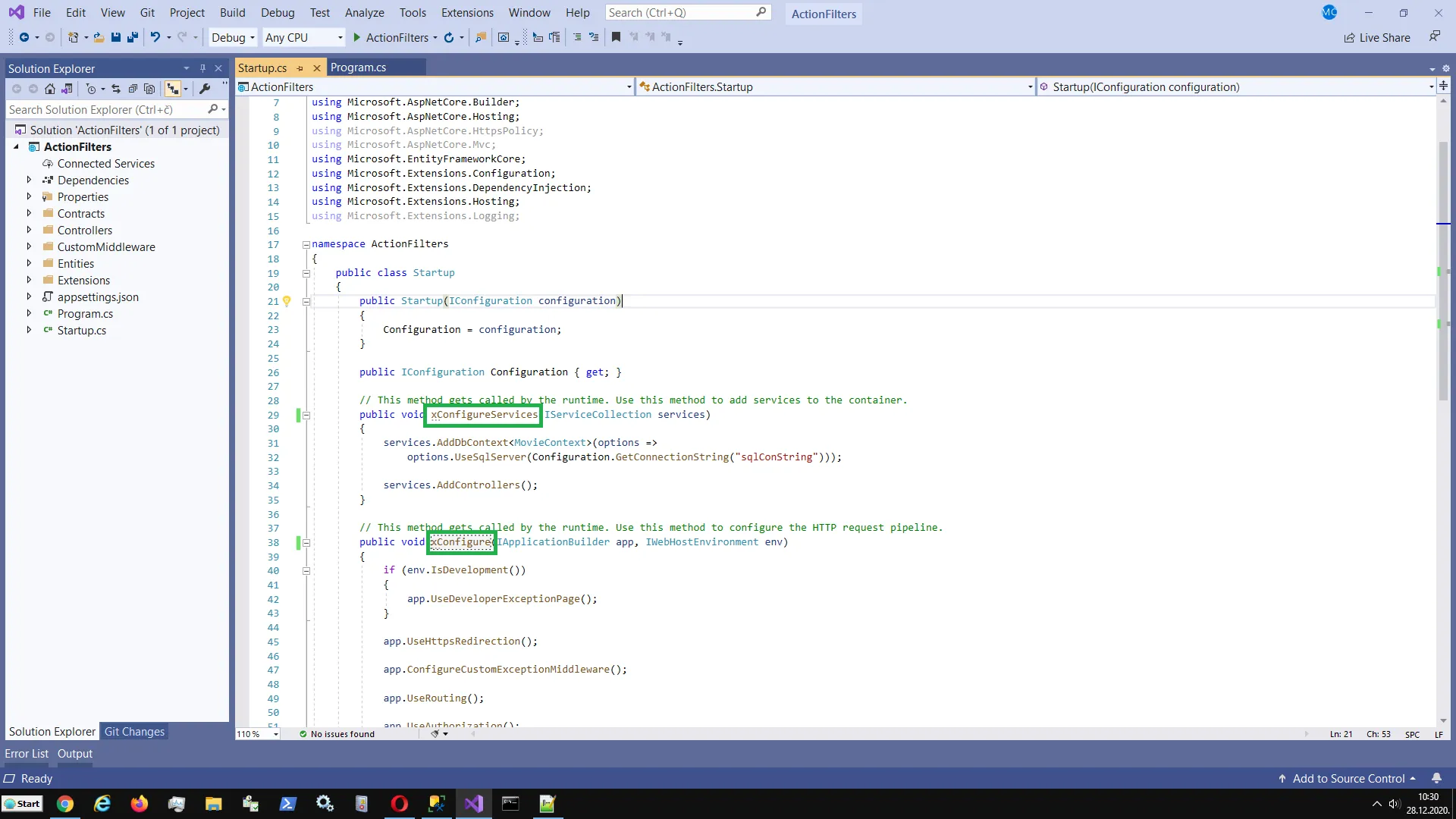This screenshot has height=819, width=1456.
Task: Click the Live Share button
Action: pos(1376,37)
